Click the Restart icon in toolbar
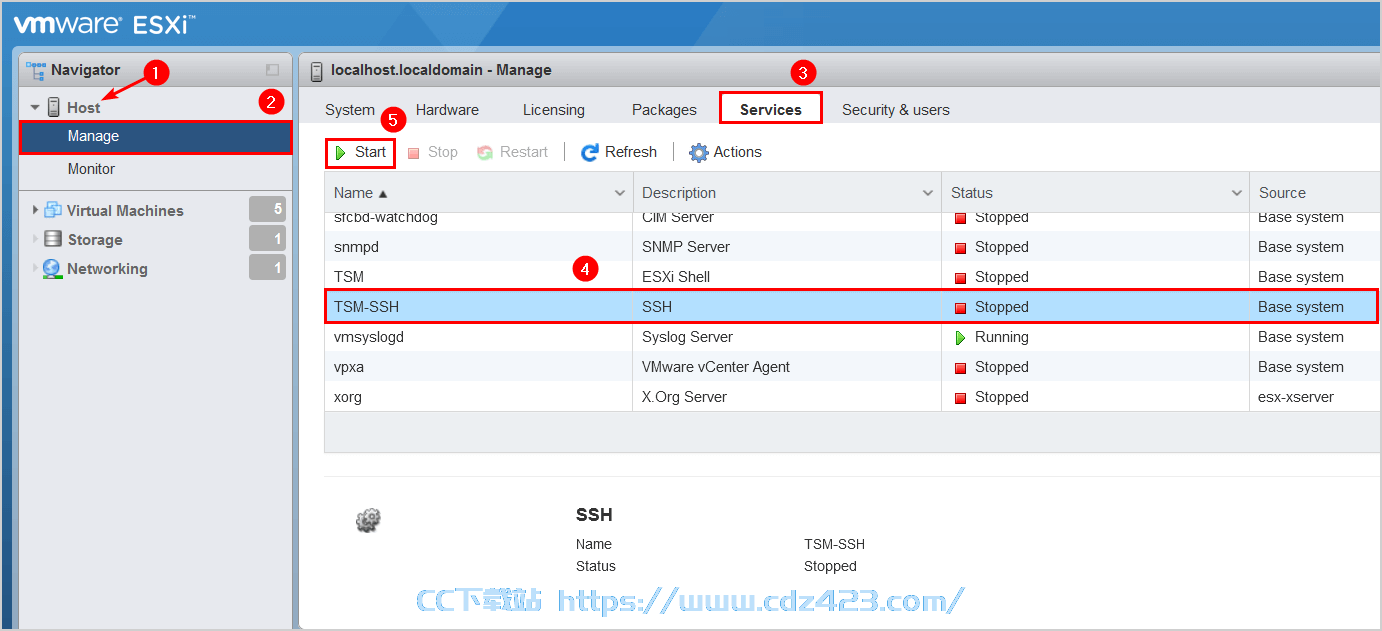 point(485,153)
